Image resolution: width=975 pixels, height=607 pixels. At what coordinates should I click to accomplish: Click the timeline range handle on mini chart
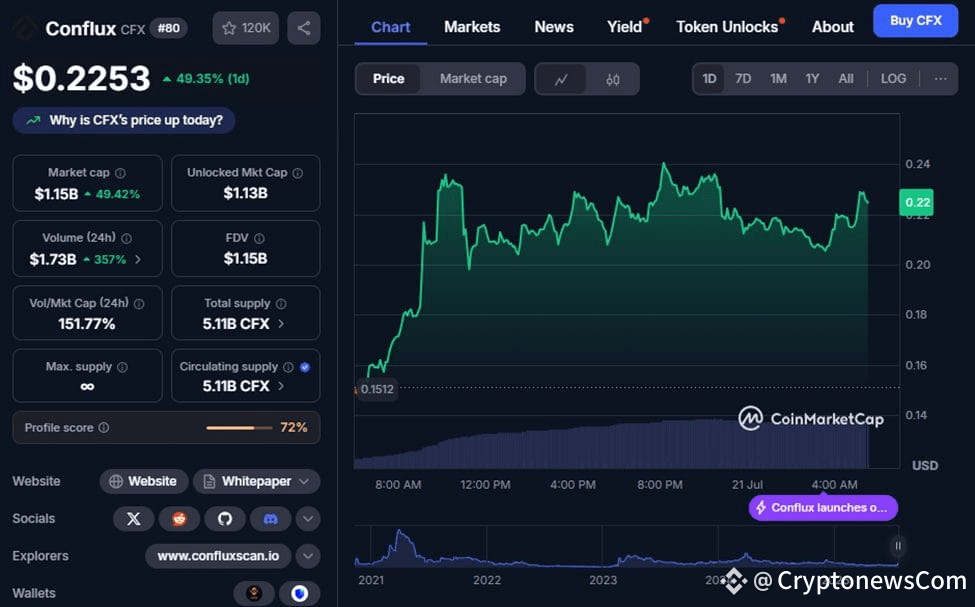(x=898, y=546)
